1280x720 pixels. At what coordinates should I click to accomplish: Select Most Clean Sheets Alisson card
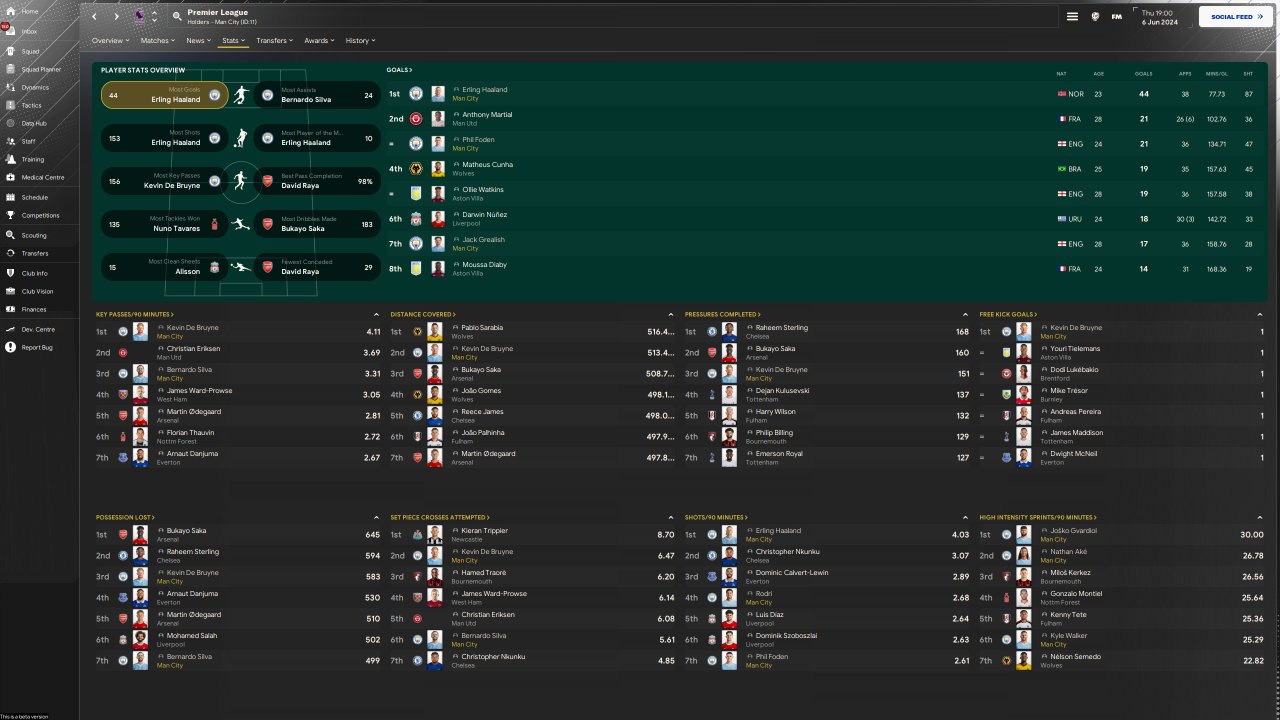coord(164,268)
